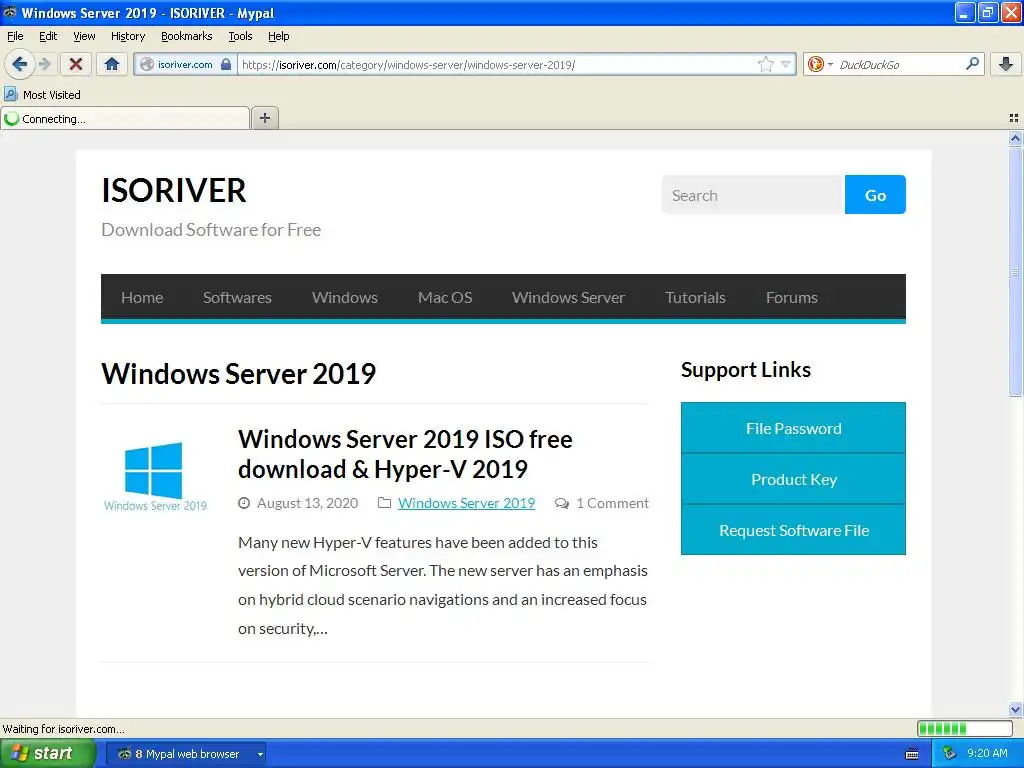
Task: Open Mac OS in the navigation bar
Action: point(445,297)
